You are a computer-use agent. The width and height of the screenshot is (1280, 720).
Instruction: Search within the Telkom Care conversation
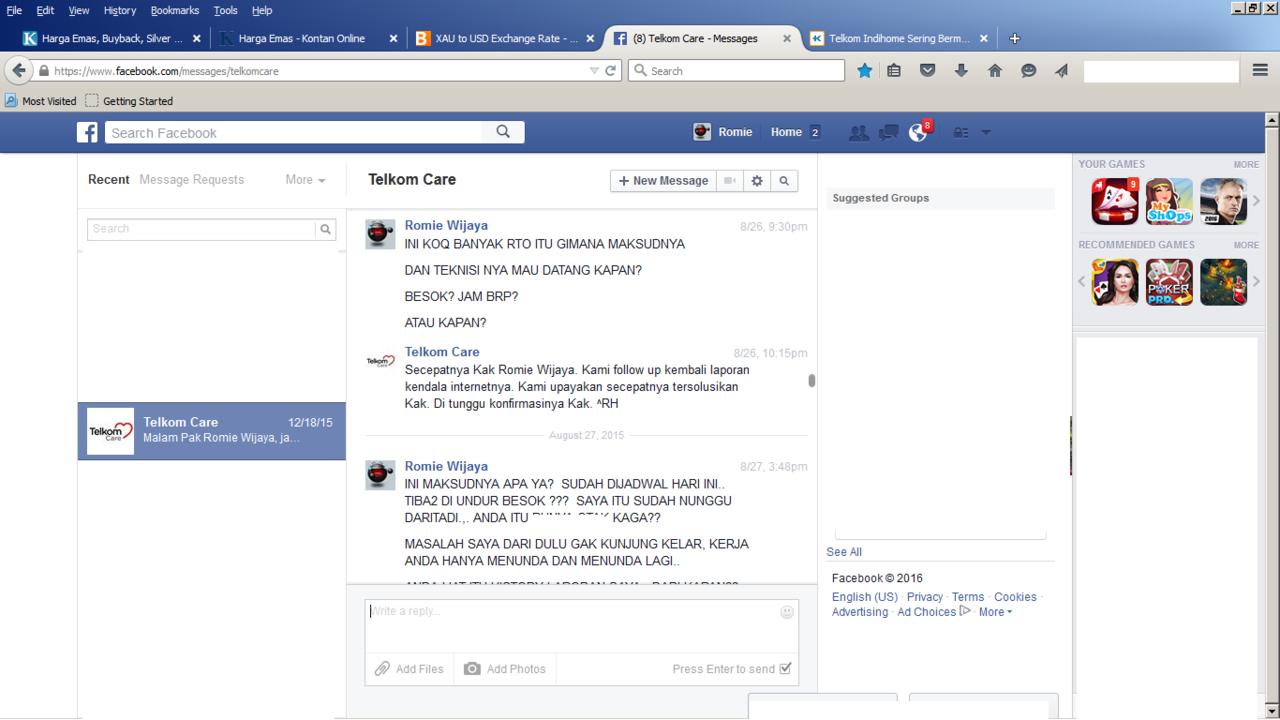784,181
